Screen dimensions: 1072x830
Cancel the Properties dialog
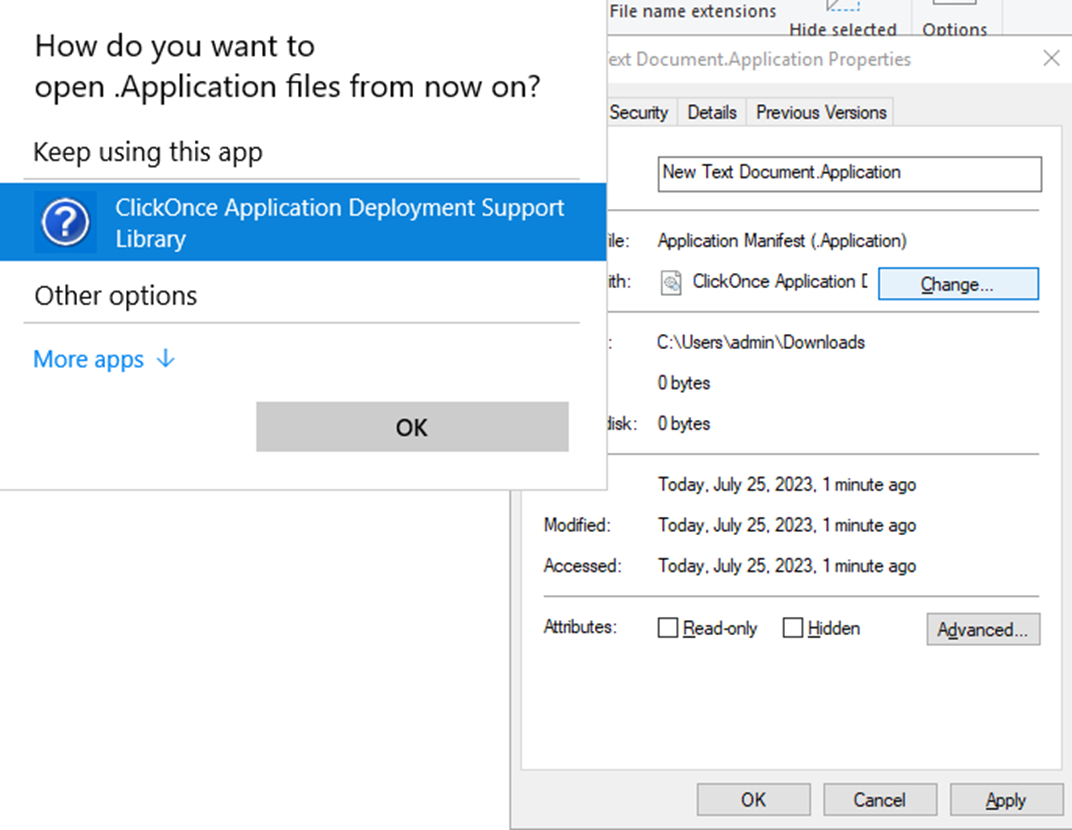click(879, 799)
